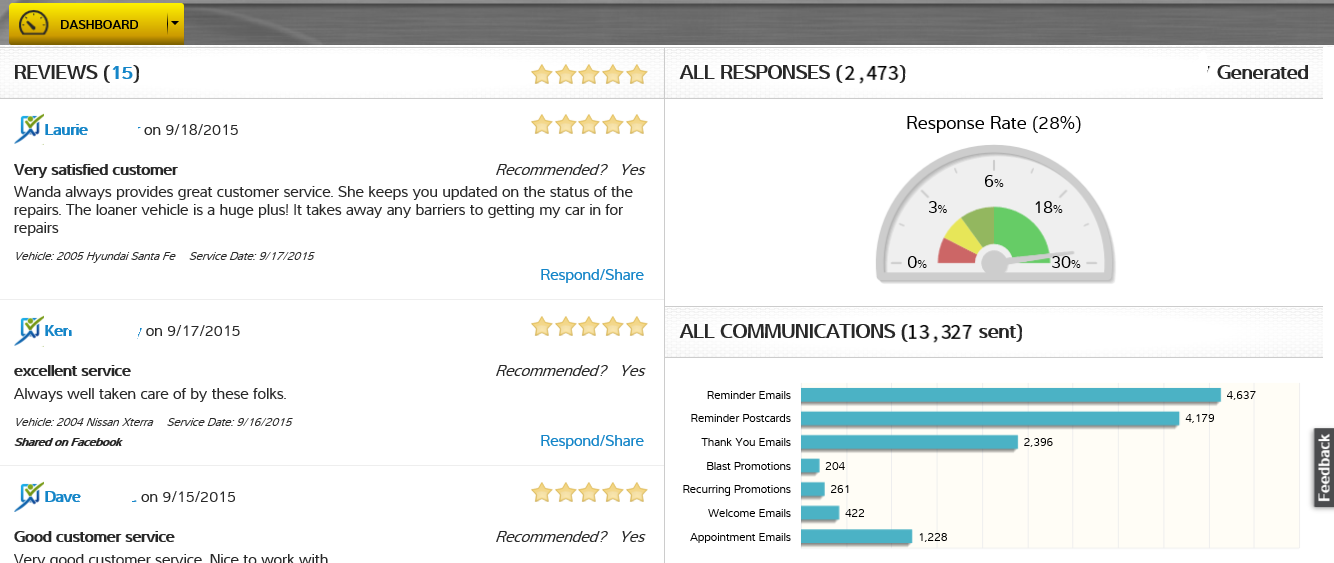
Task: Click the star rating on Ken's review
Action: click(589, 326)
